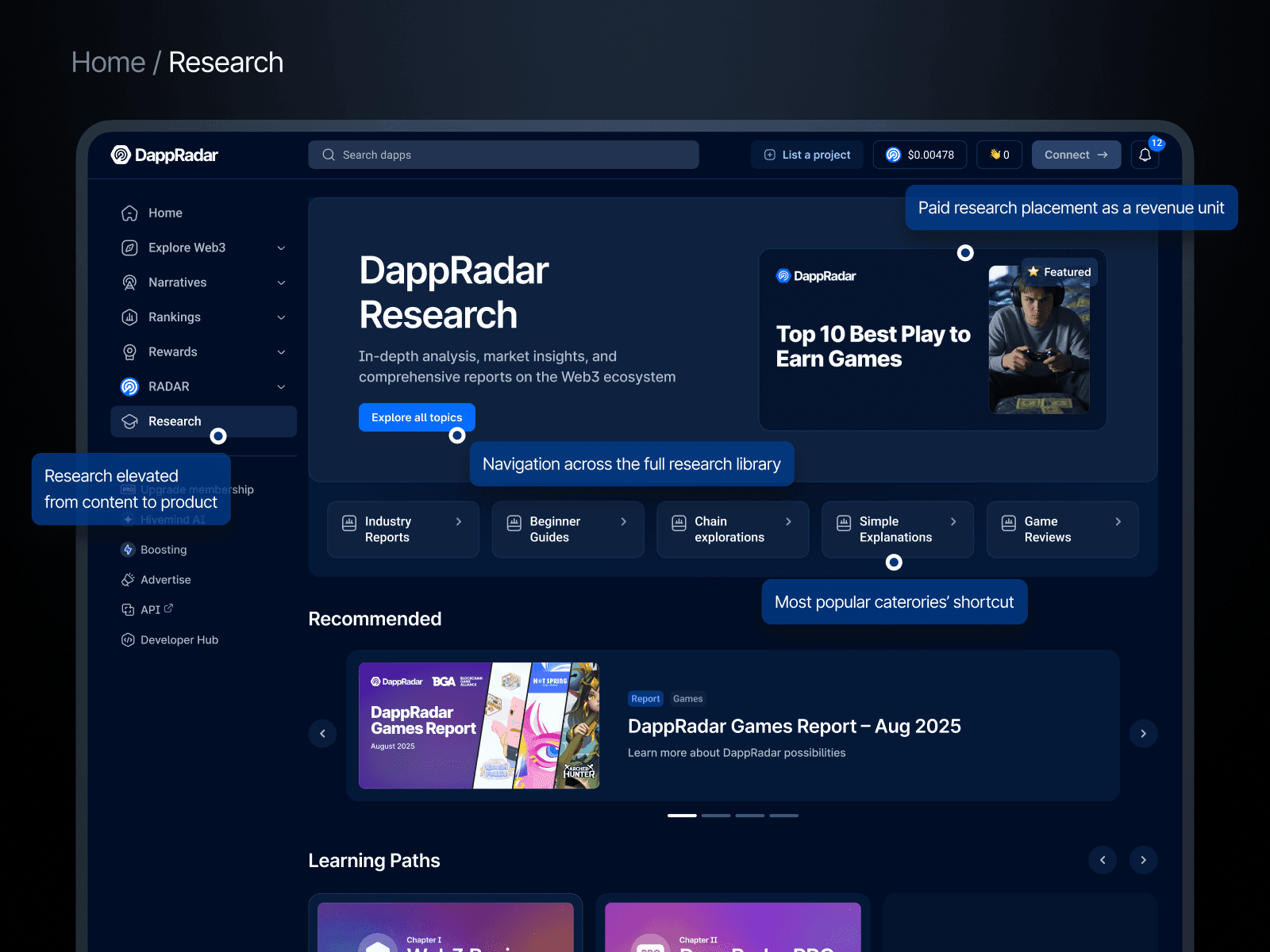Click the Games tag

tap(688, 699)
